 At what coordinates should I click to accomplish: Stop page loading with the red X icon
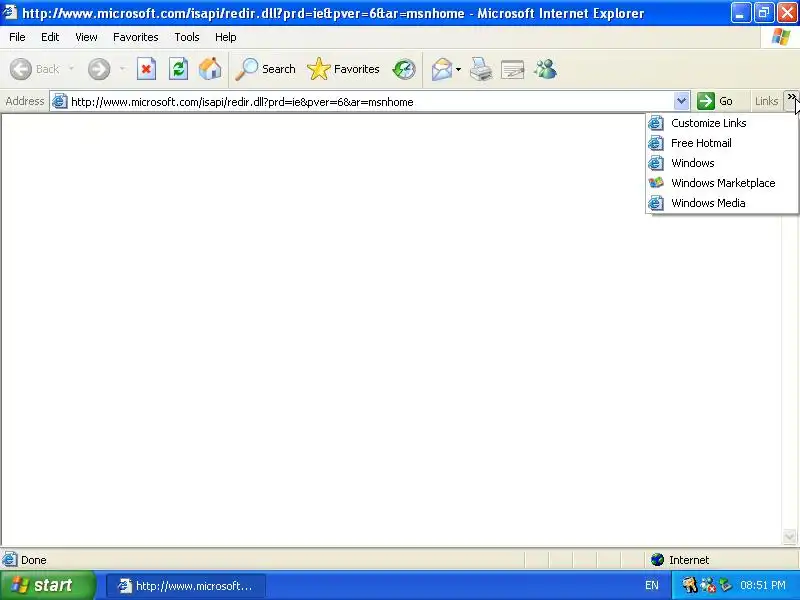click(x=146, y=69)
